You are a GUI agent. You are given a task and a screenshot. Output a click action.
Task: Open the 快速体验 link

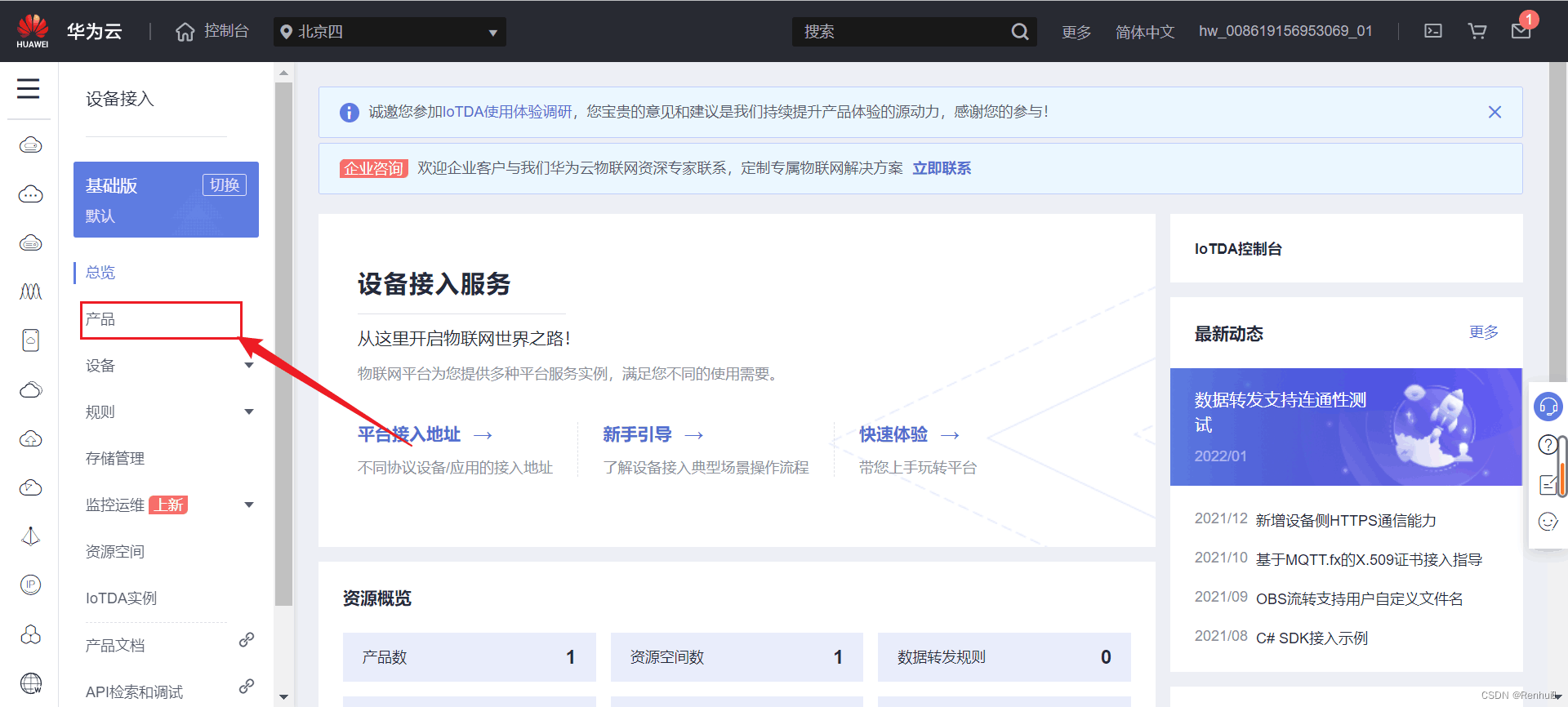909,435
